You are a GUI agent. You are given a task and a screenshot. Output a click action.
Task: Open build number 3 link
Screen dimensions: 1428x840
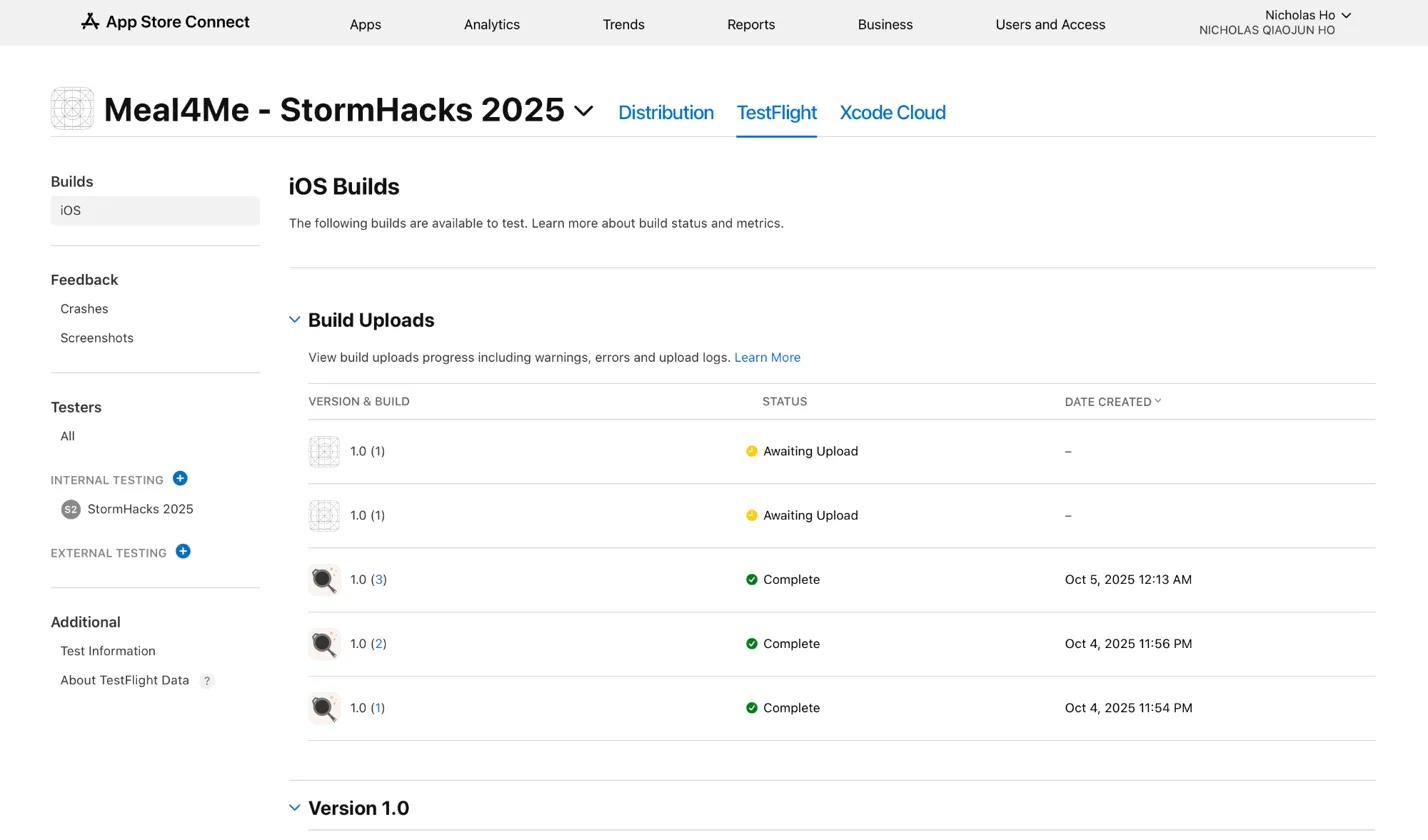coord(379,580)
